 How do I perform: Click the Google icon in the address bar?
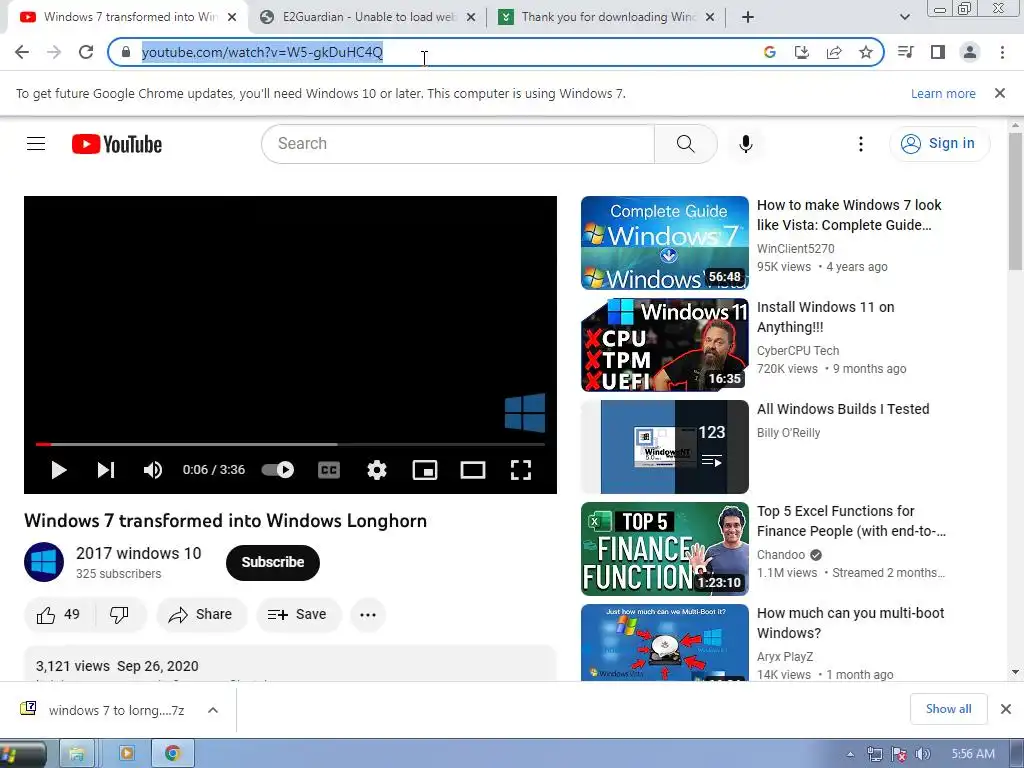tap(770, 52)
